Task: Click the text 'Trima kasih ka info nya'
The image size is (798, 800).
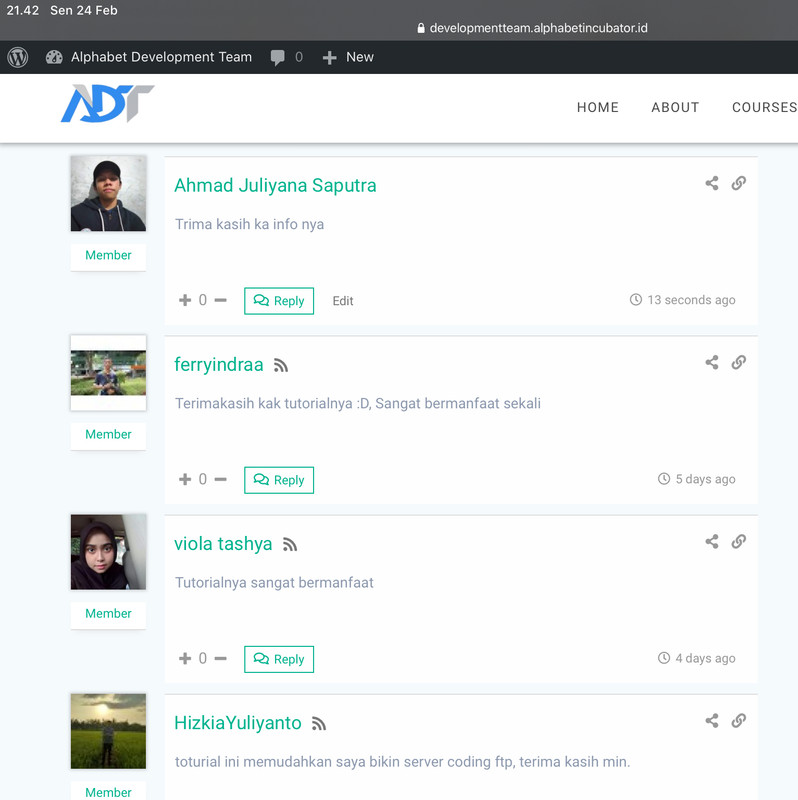Action: point(250,224)
